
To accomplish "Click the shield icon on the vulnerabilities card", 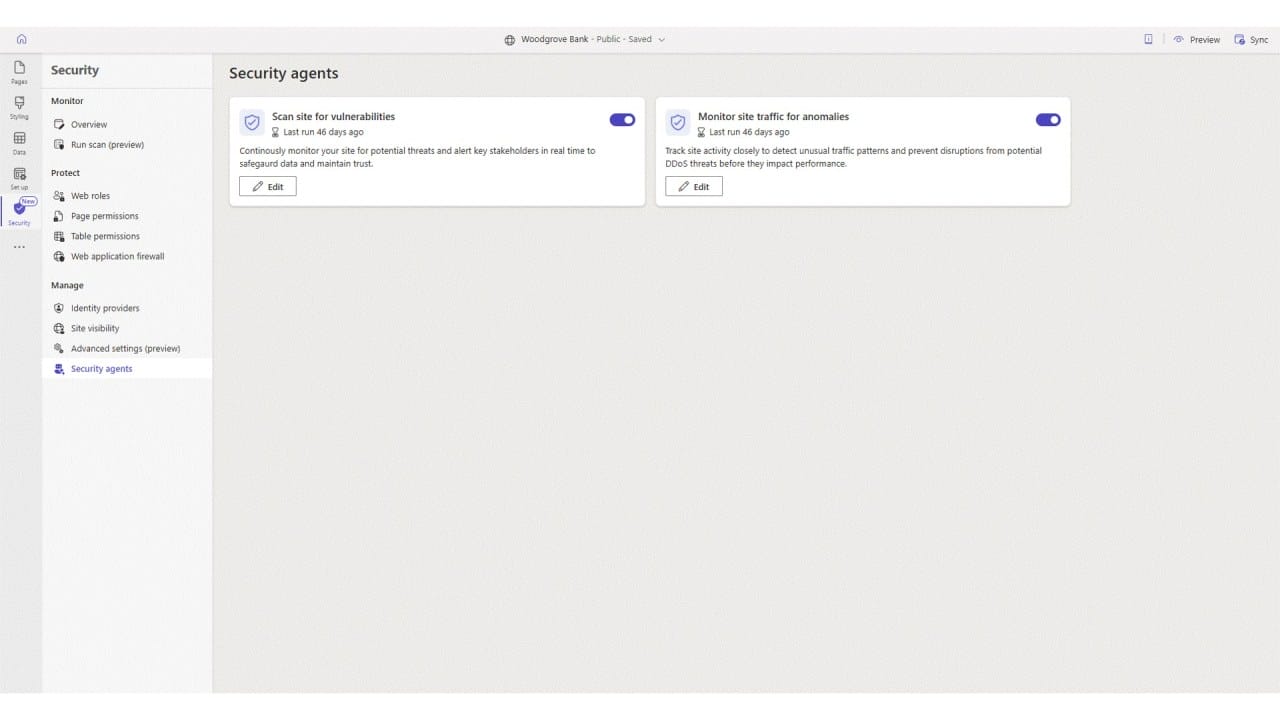I will 251,121.
